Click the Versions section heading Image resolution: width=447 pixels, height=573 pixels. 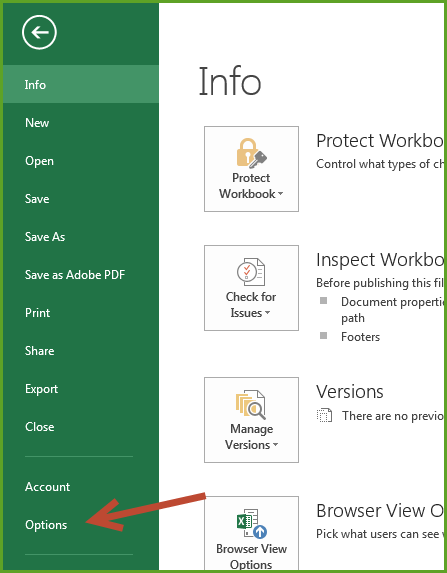[350, 392]
